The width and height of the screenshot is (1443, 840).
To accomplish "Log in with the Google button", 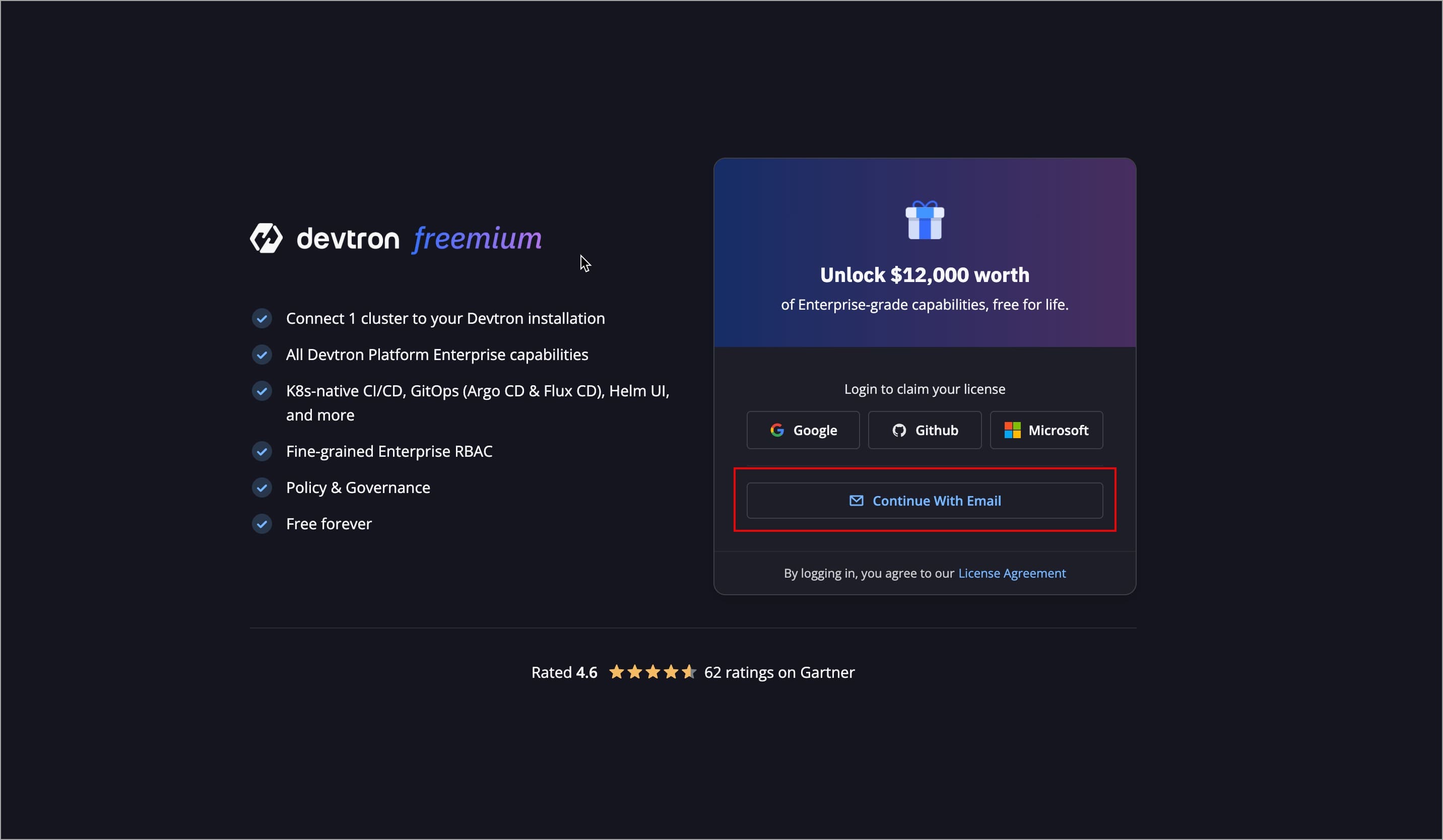I will (803, 430).
